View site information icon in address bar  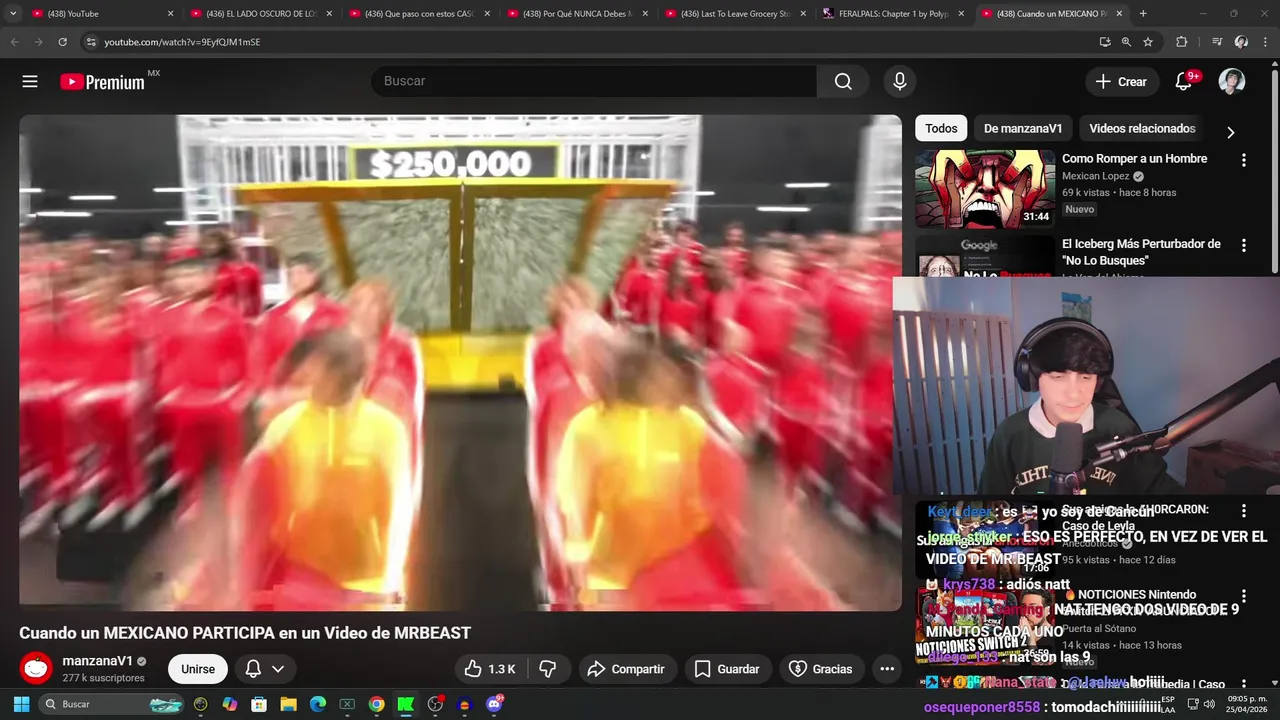point(91,42)
